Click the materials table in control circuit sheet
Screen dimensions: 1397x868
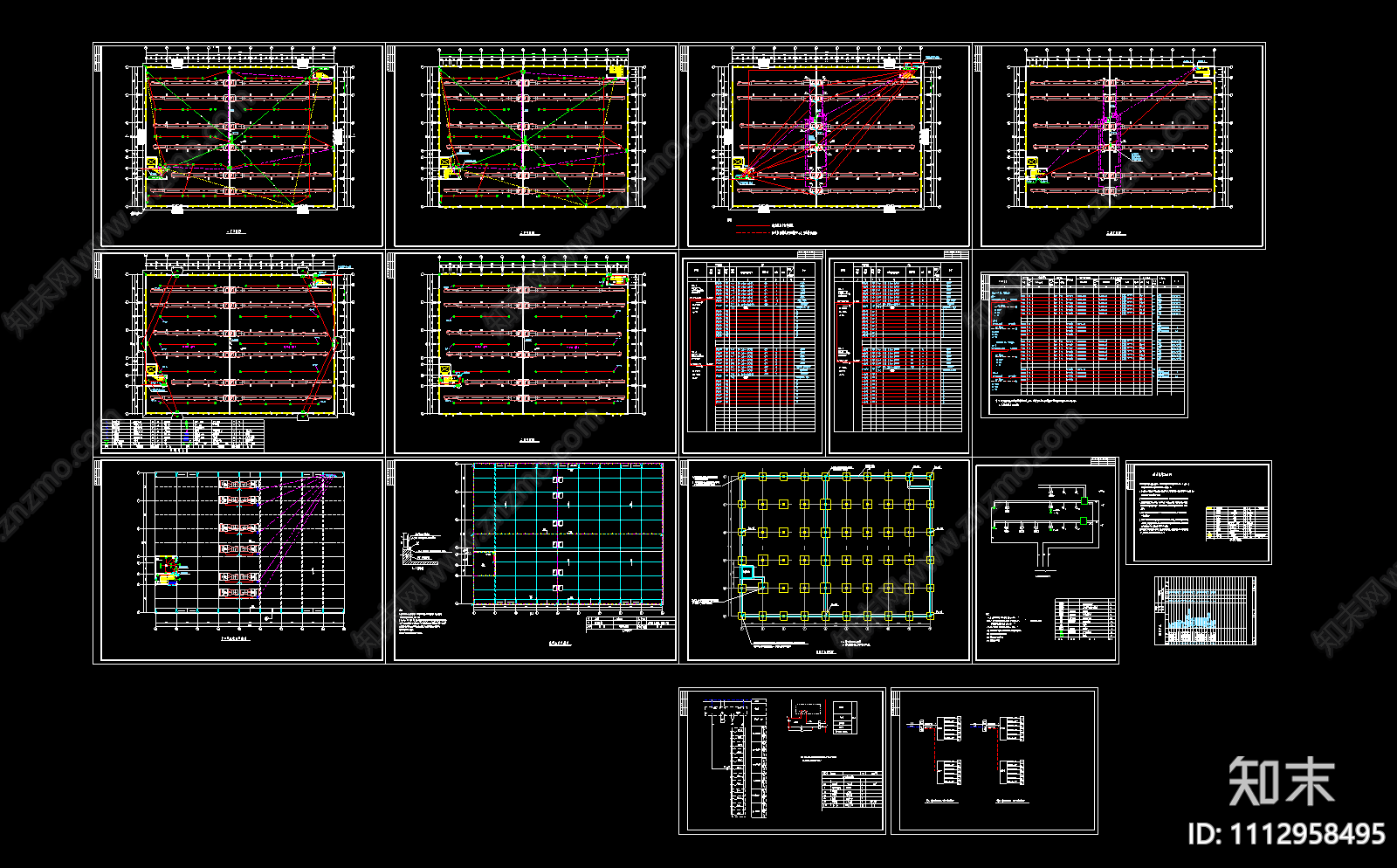tap(851, 789)
